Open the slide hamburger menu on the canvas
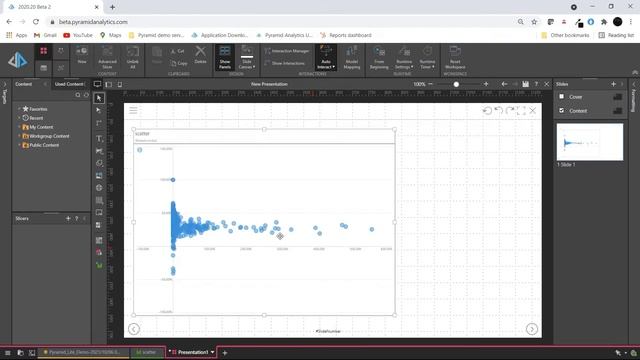Image resolution: width=640 pixels, height=360 pixels. point(133,110)
